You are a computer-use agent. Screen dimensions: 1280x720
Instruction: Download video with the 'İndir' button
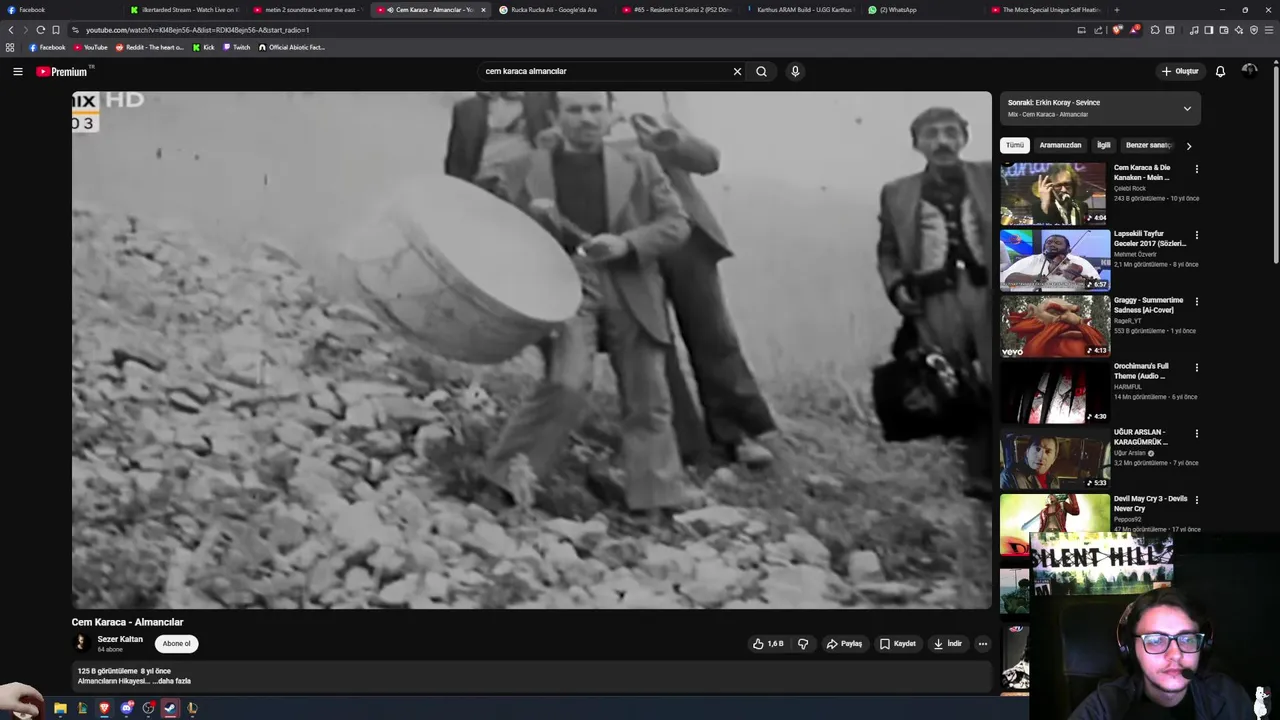click(x=948, y=644)
